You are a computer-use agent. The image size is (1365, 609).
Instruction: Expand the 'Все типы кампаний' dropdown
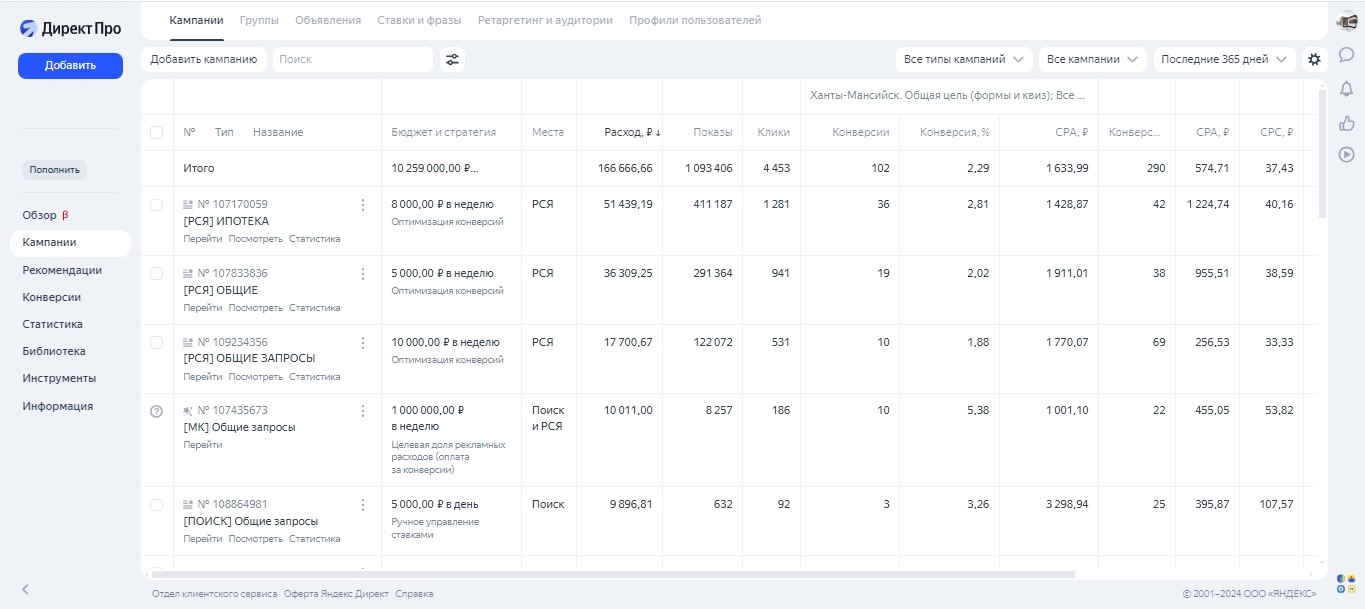pyautogui.click(x=963, y=59)
